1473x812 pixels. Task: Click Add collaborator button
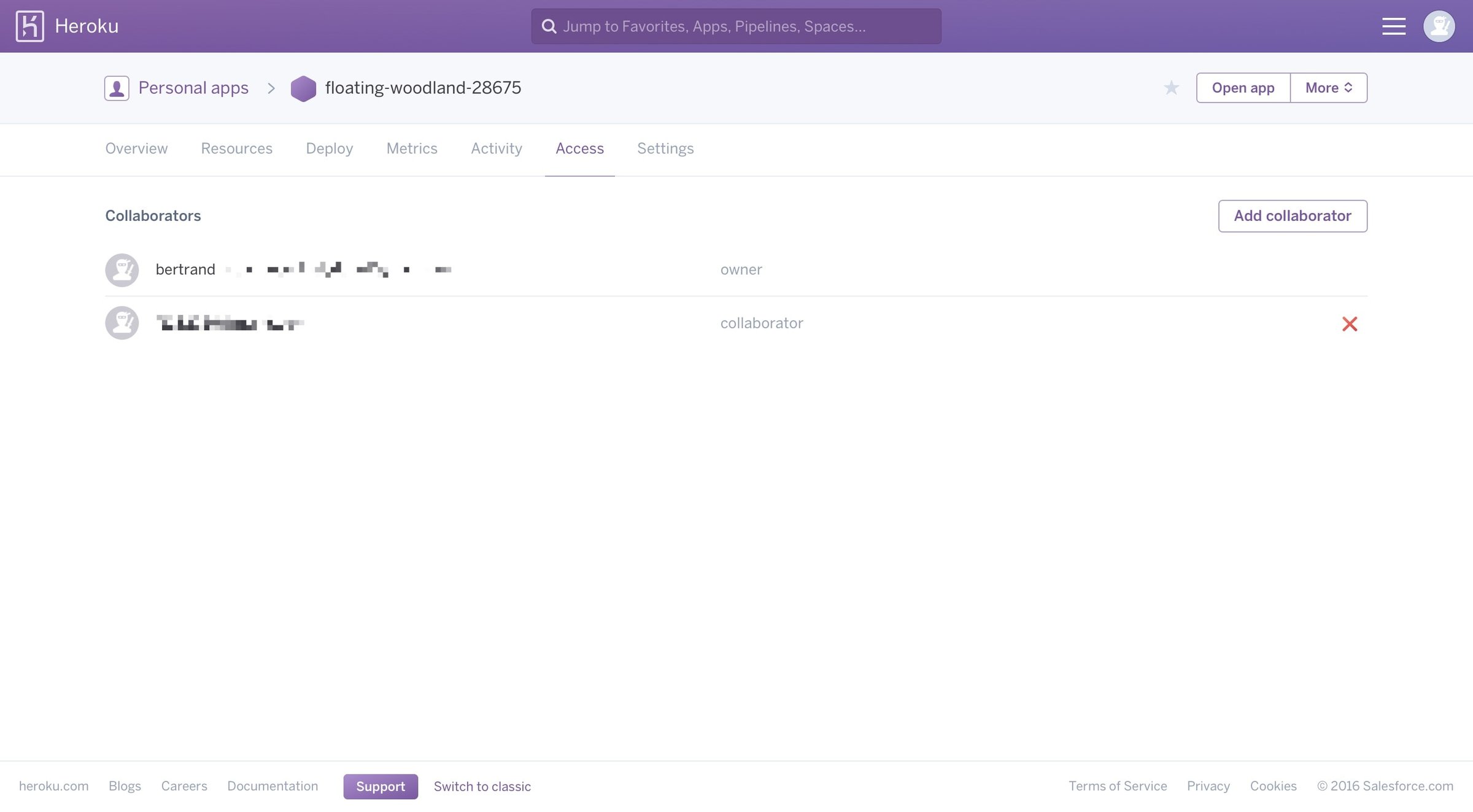coord(1293,216)
